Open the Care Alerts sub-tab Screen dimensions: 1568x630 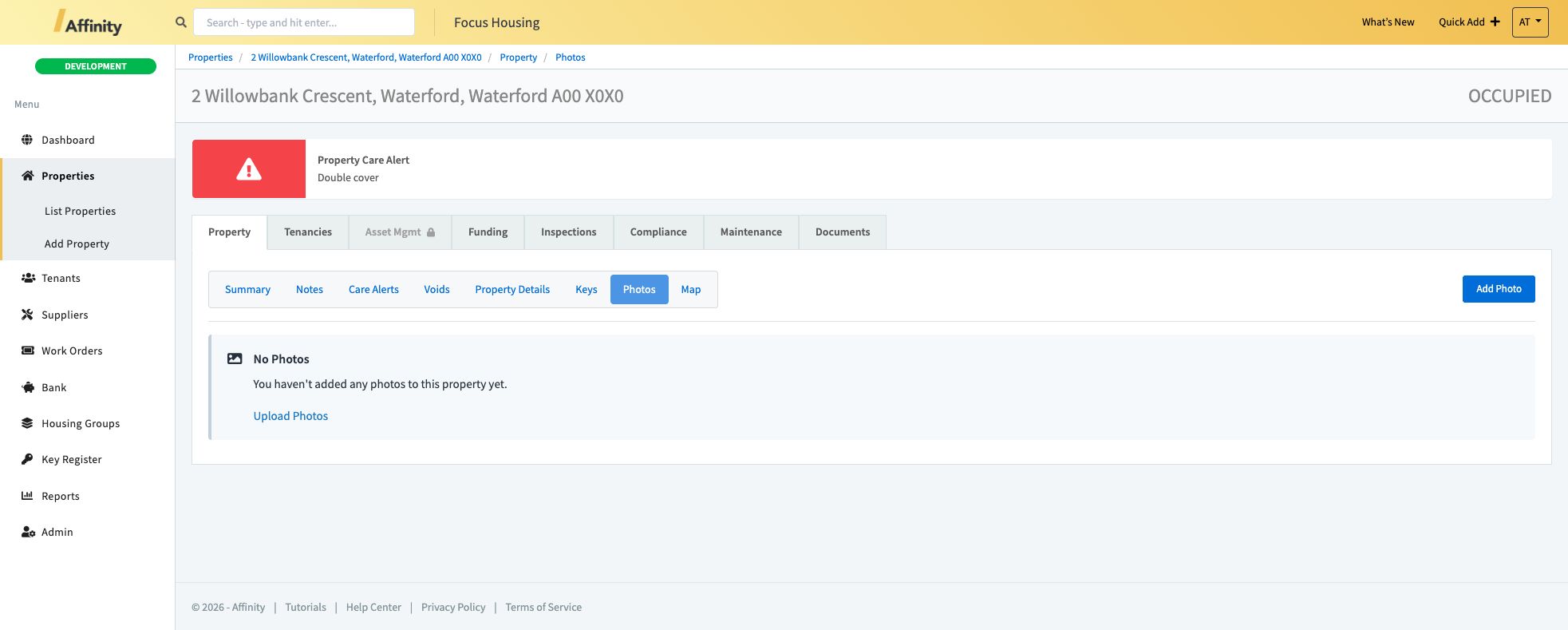373,290
